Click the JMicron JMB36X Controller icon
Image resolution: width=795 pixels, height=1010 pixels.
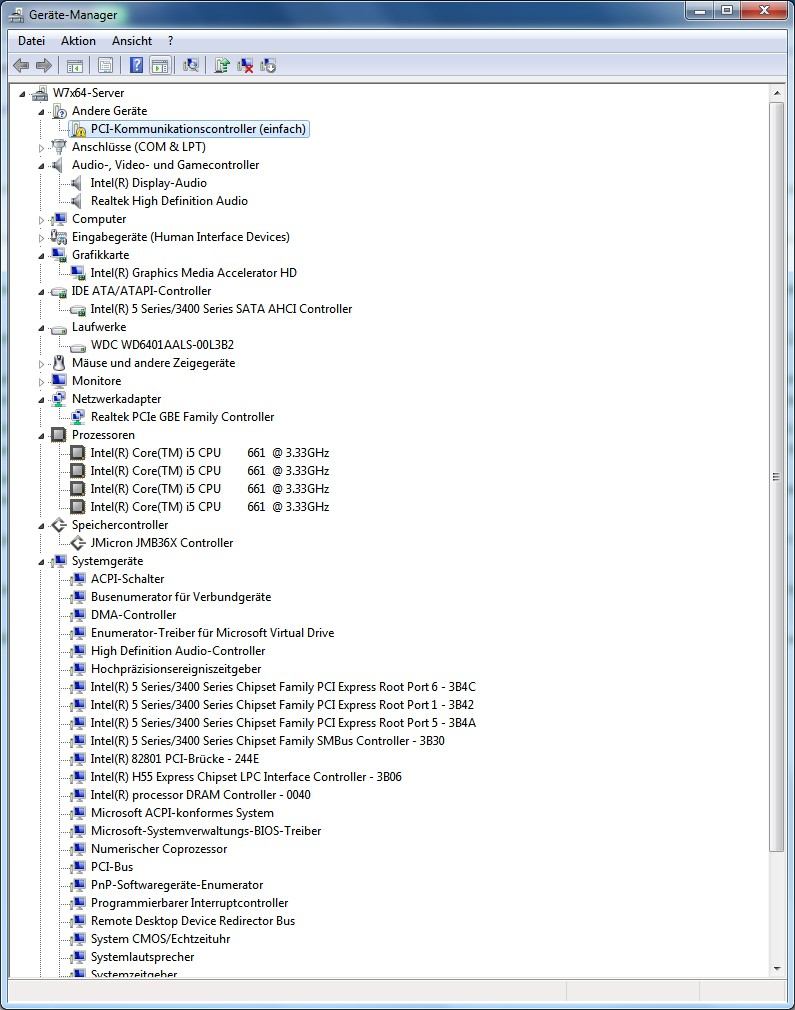(x=78, y=543)
